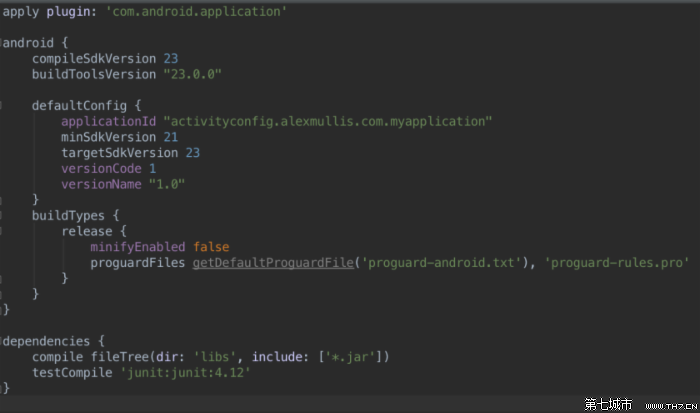Image resolution: width=700 pixels, height=413 pixels.
Task: Collapse the buildTypes block fold marker
Action: coord(1,216)
